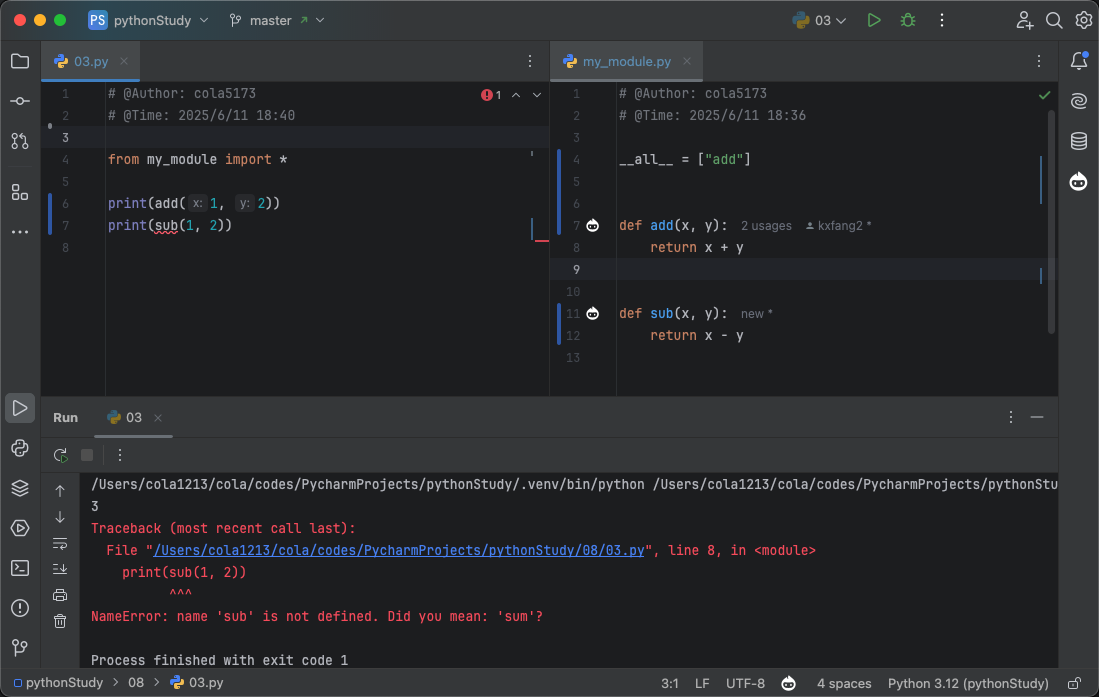Open the Notifications bell
Screen dimensions: 1099x697
coord(1079,61)
